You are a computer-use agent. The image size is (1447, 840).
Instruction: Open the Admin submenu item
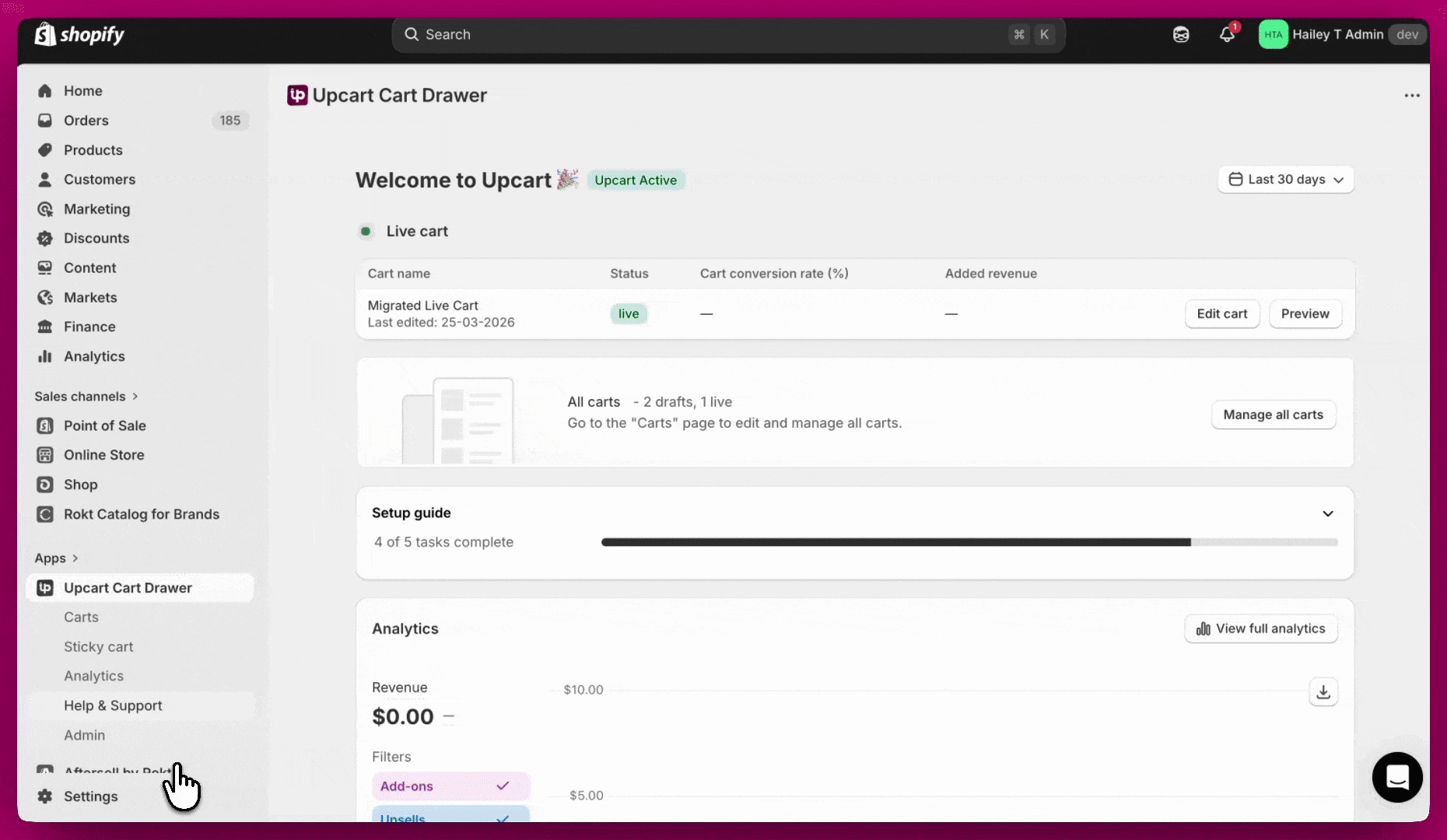(84, 735)
